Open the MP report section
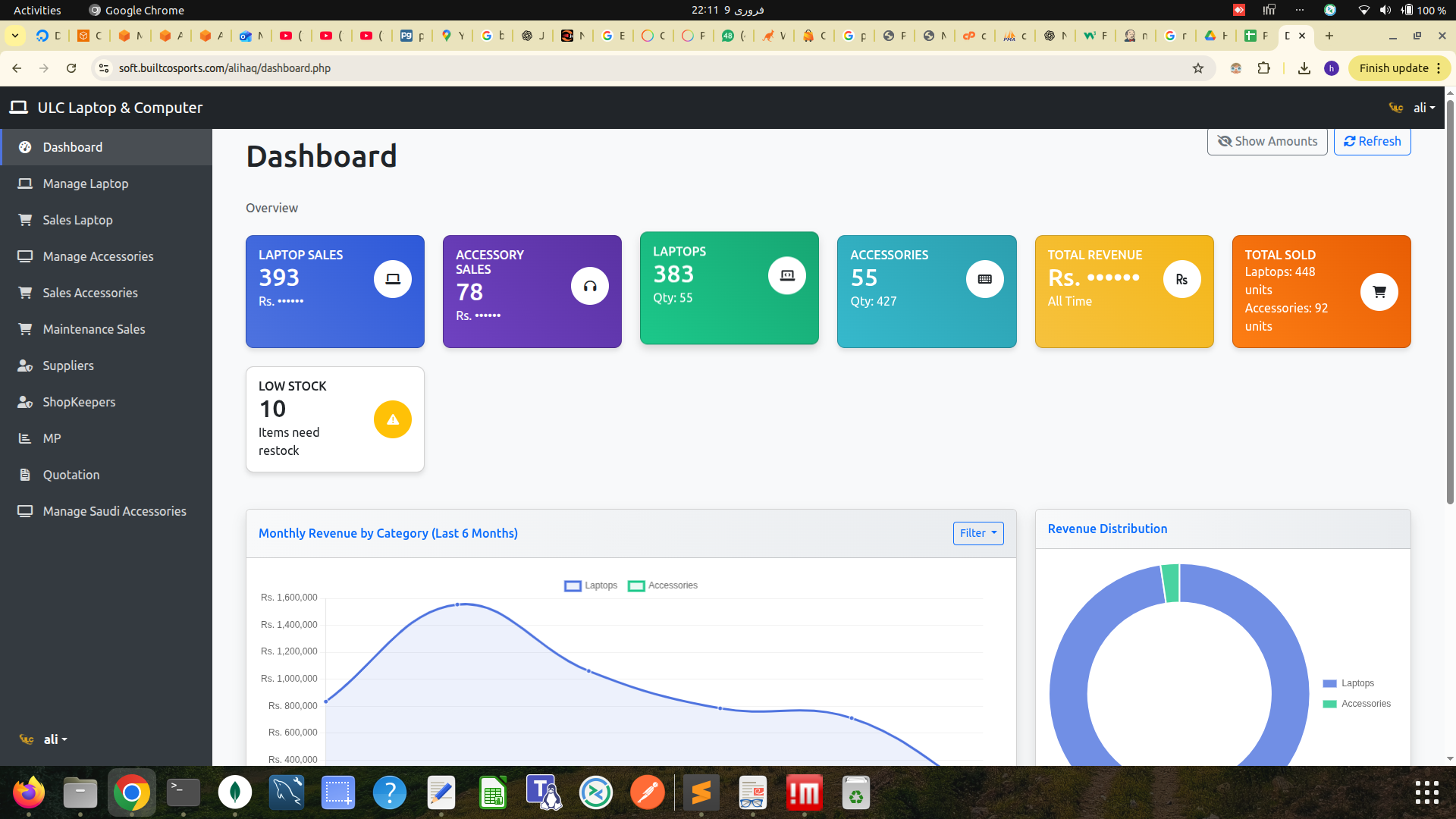1456x819 pixels. (x=51, y=438)
